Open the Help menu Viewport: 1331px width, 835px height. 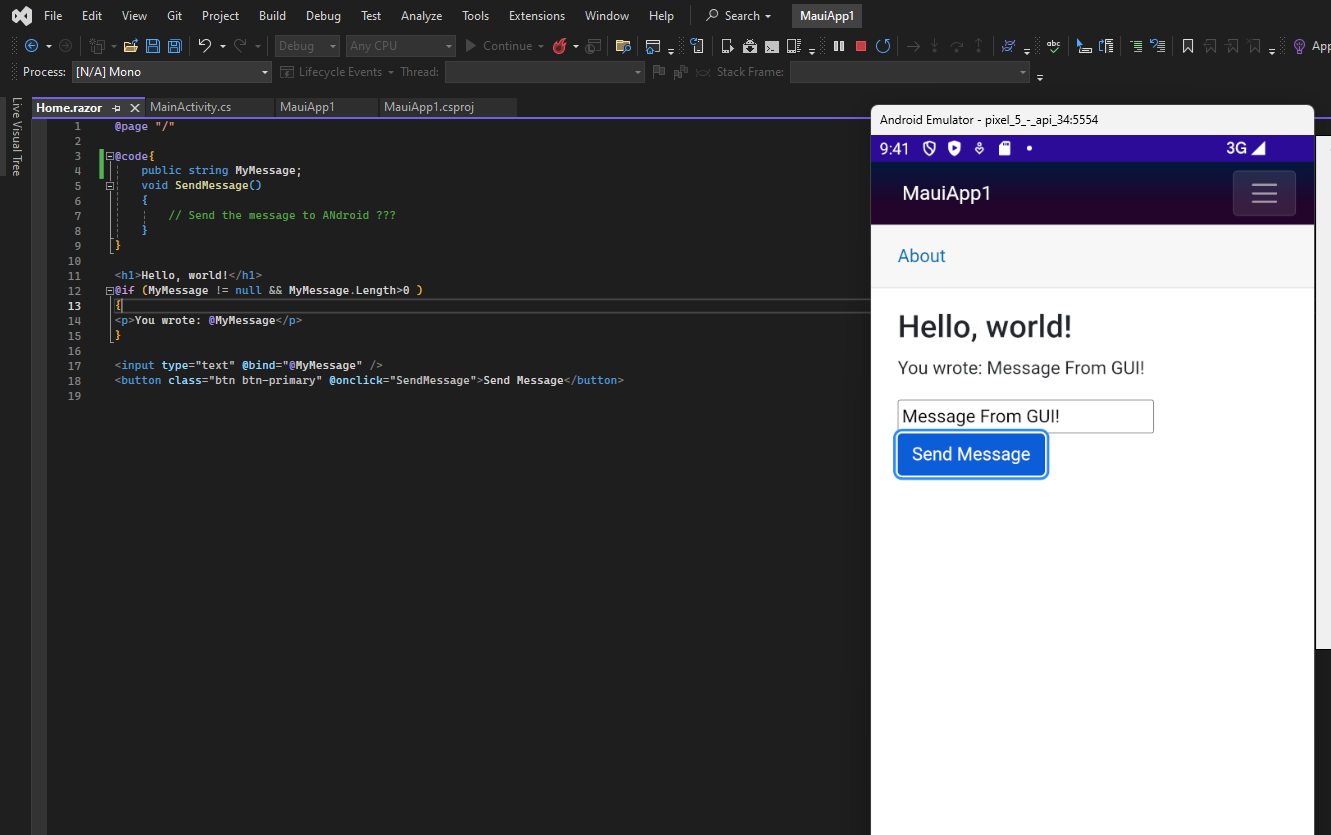(661, 16)
